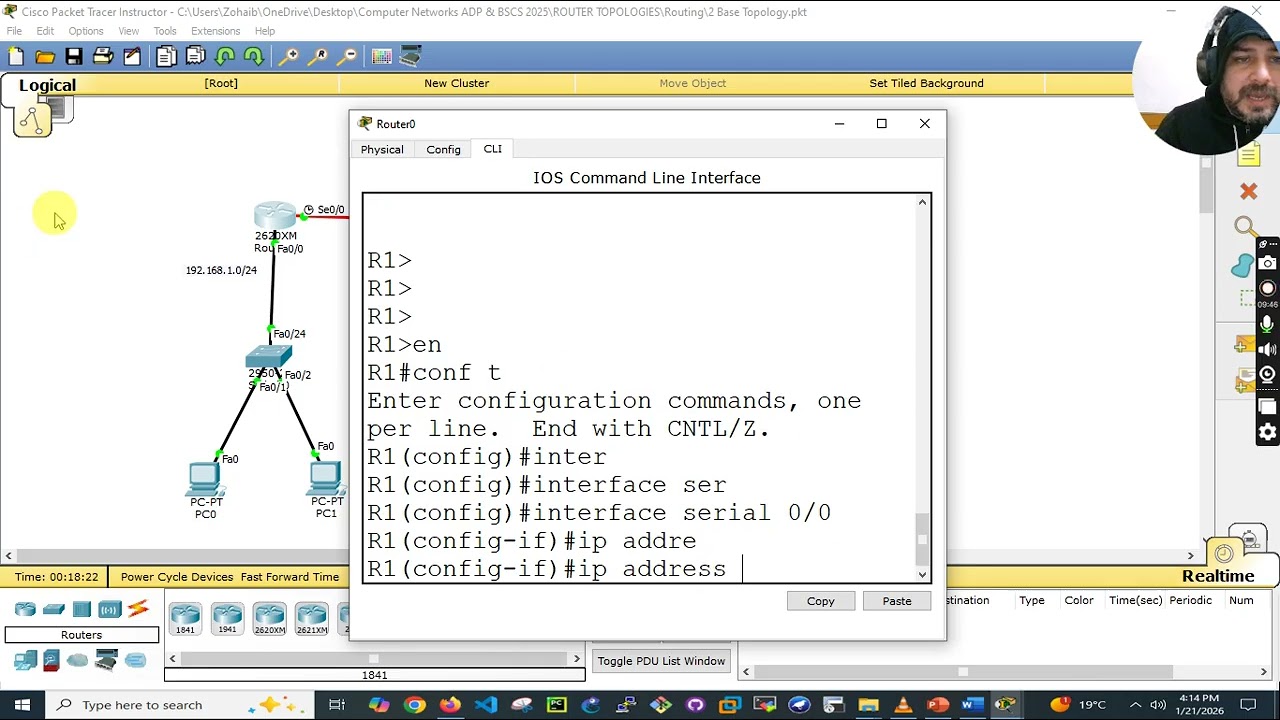Pick the 2620XM router model
The height and width of the screenshot is (720, 1280).
pyautogui.click(x=269, y=619)
